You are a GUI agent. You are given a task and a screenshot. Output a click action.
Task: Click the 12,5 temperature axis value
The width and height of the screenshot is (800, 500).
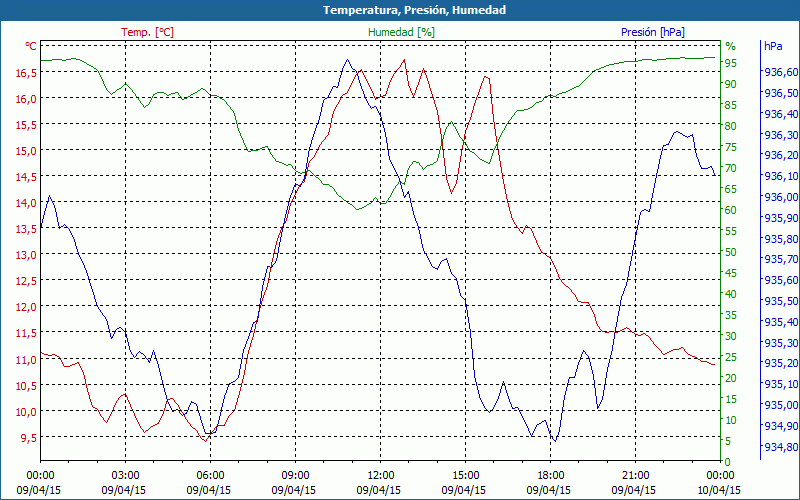coord(26,281)
